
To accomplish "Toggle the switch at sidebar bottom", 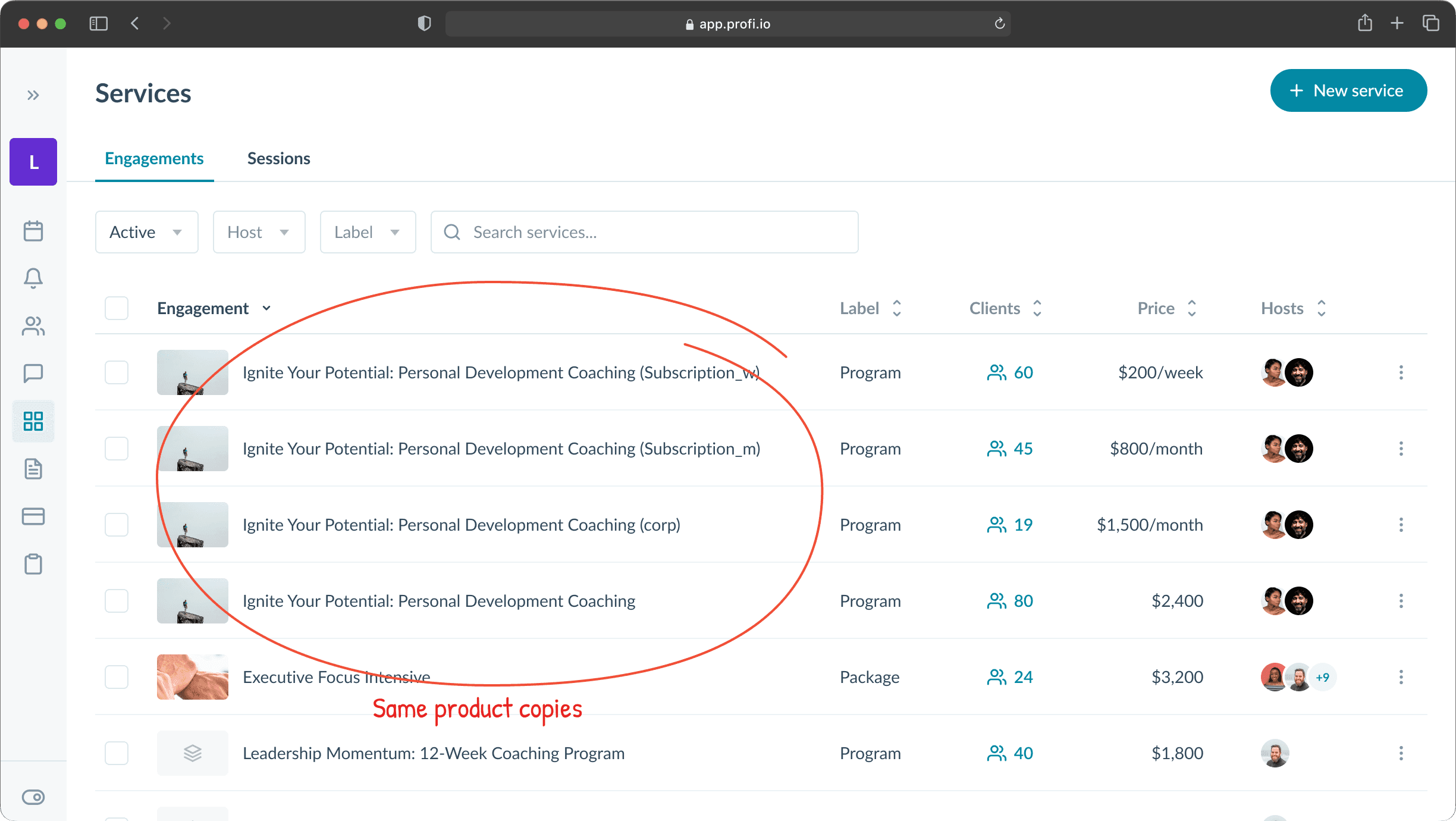I will click(x=33, y=797).
